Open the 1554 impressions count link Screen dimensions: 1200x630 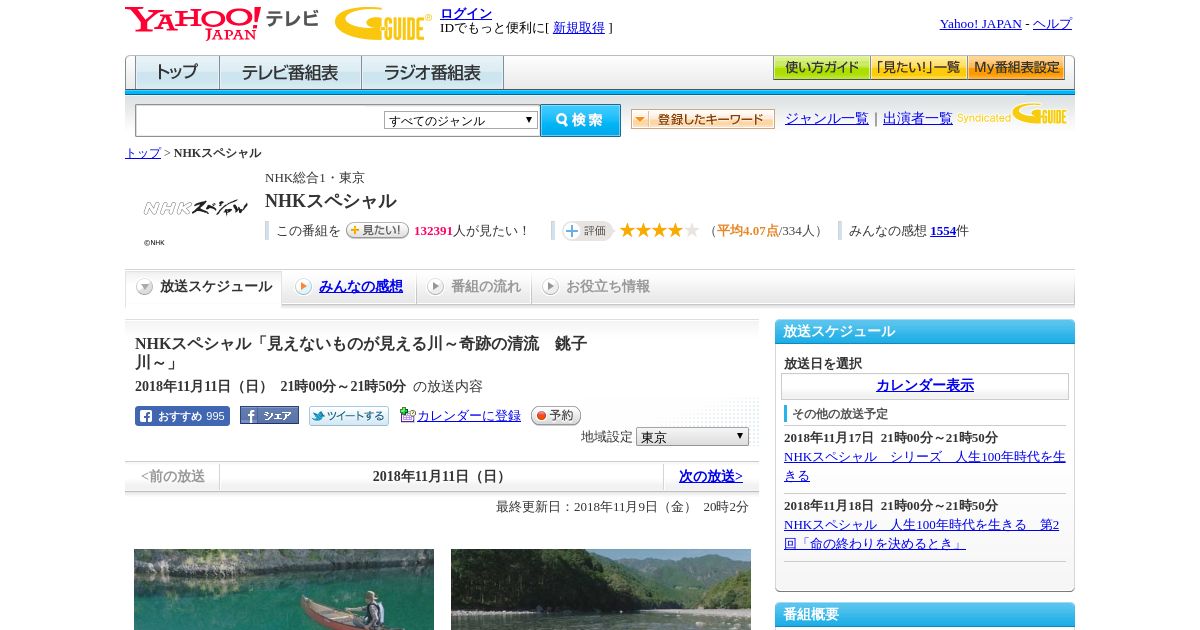click(x=943, y=231)
